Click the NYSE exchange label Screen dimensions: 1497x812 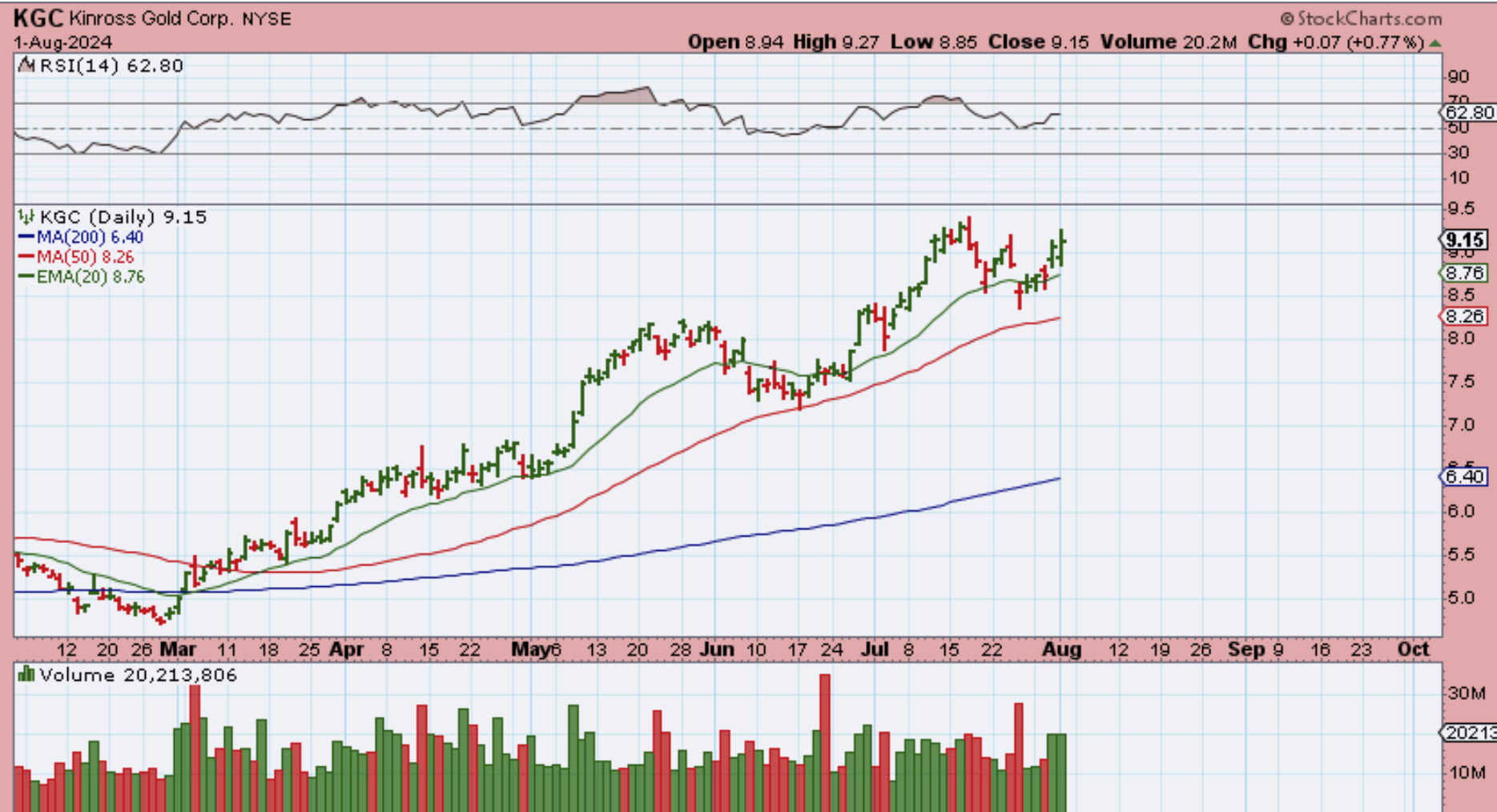click(267, 18)
